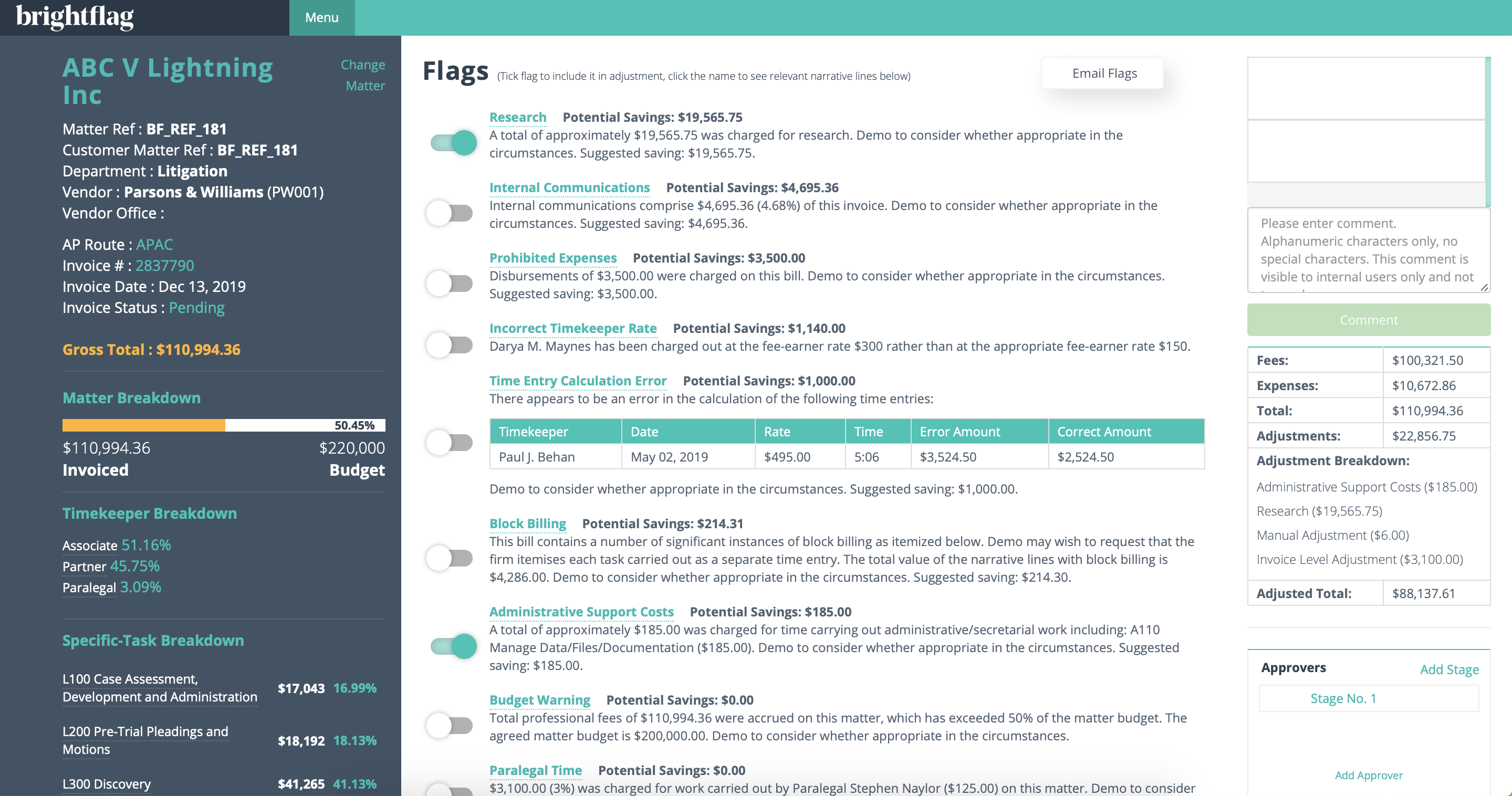Click the Email Flags button

click(1103, 72)
